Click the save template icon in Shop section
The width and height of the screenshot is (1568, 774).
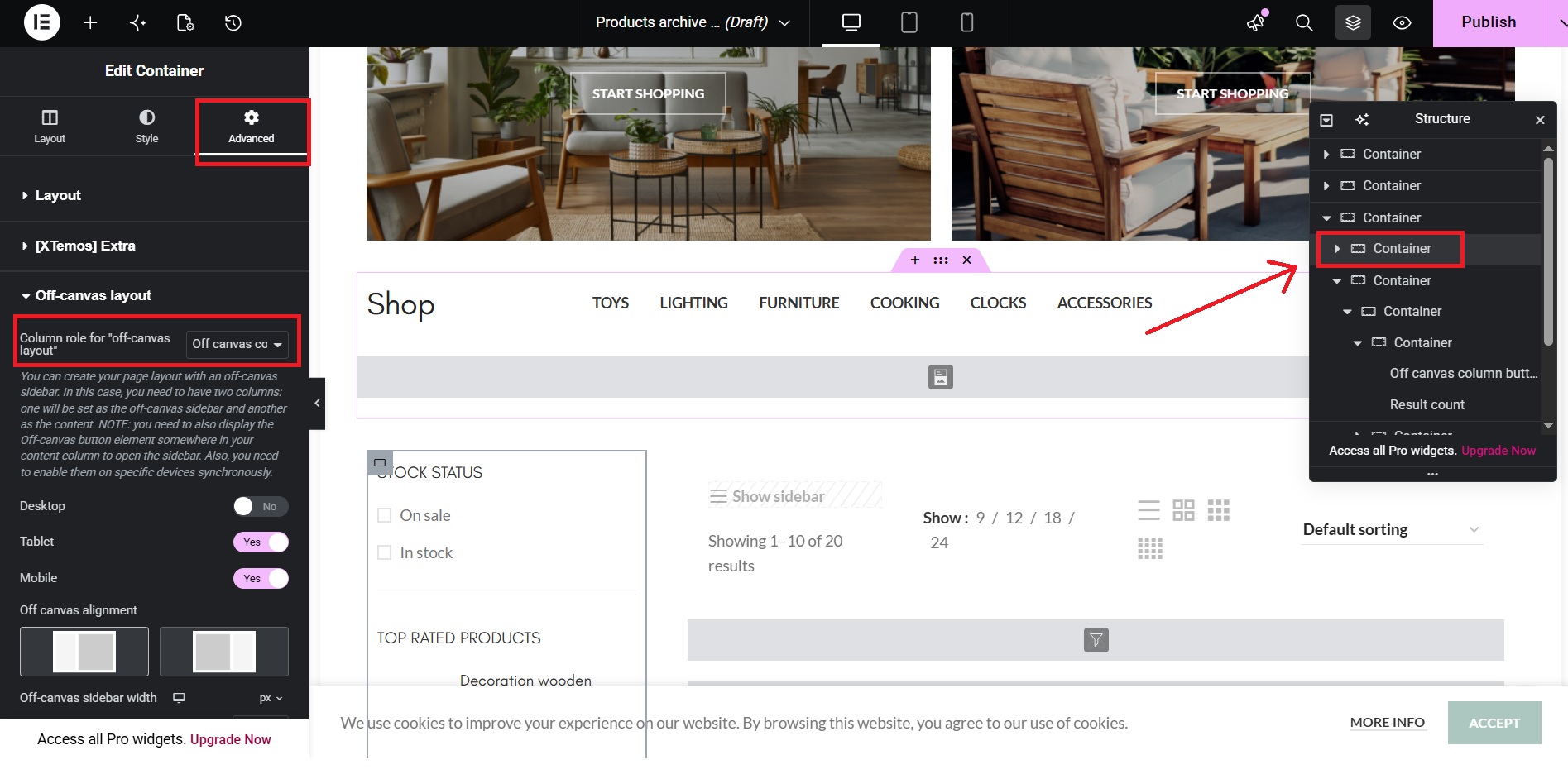[941, 377]
